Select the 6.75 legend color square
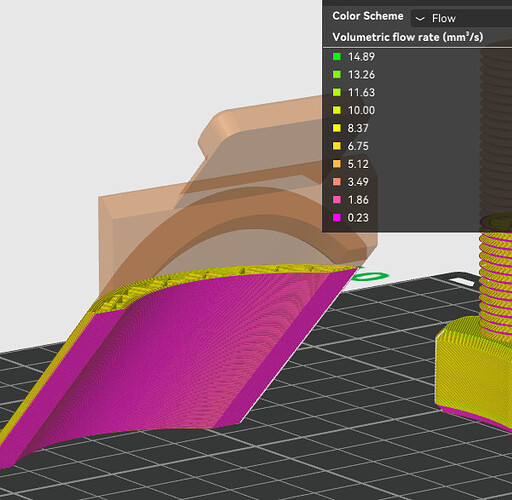Viewport: 512px width, 500px height. click(x=337, y=146)
